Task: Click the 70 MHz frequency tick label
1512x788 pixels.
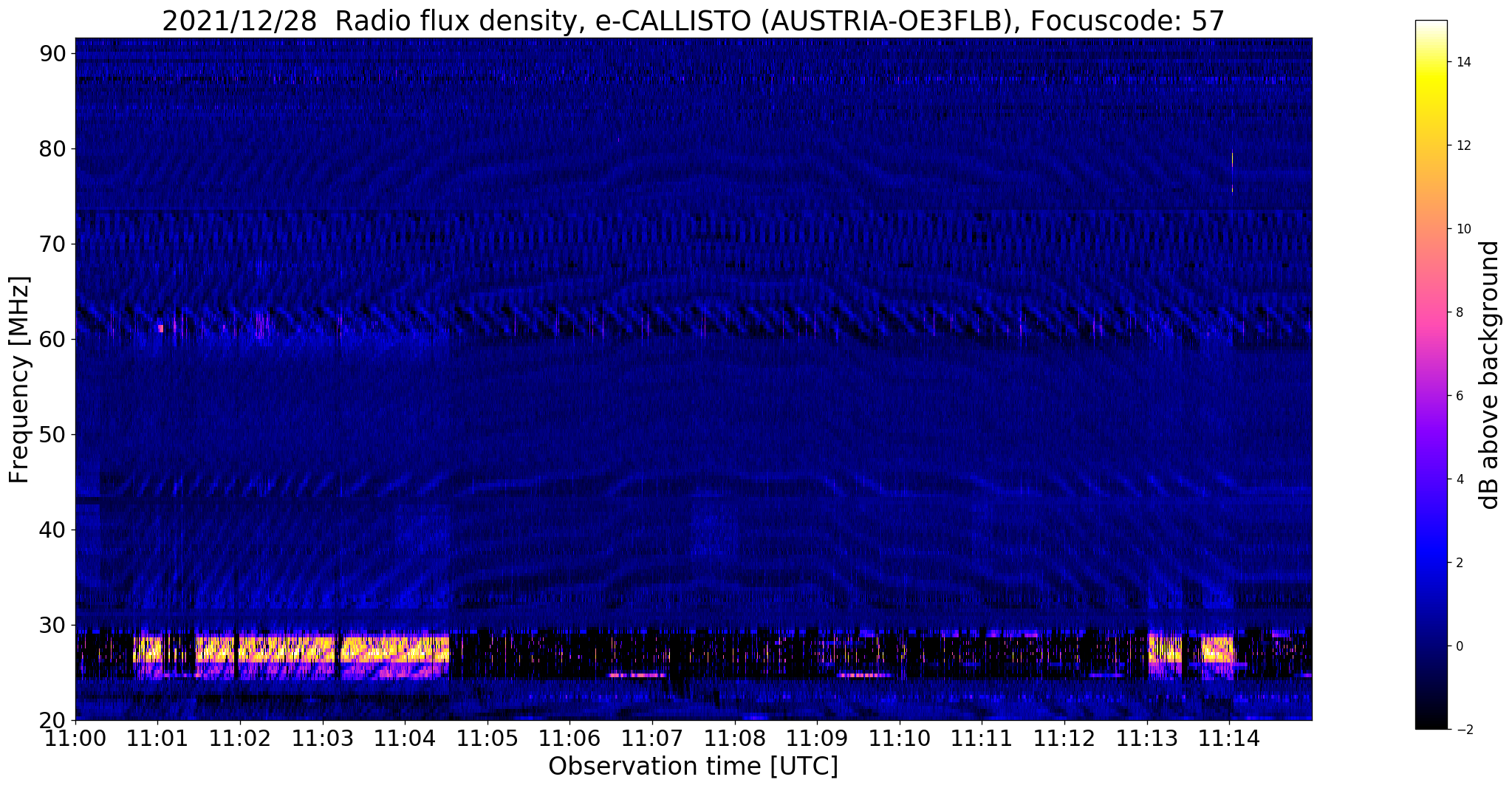Action: tap(52, 244)
